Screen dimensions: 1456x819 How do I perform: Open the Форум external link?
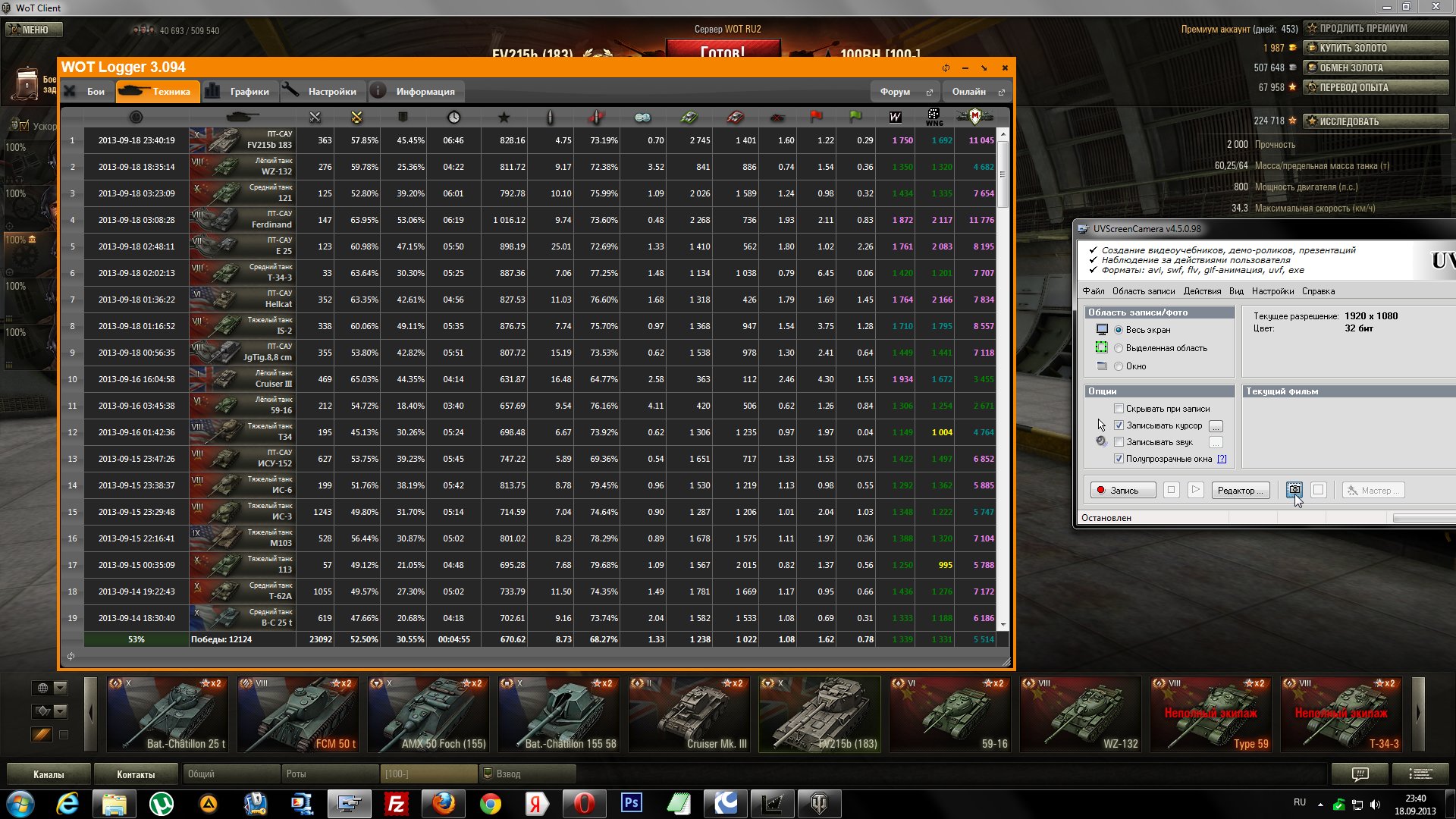[906, 92]
